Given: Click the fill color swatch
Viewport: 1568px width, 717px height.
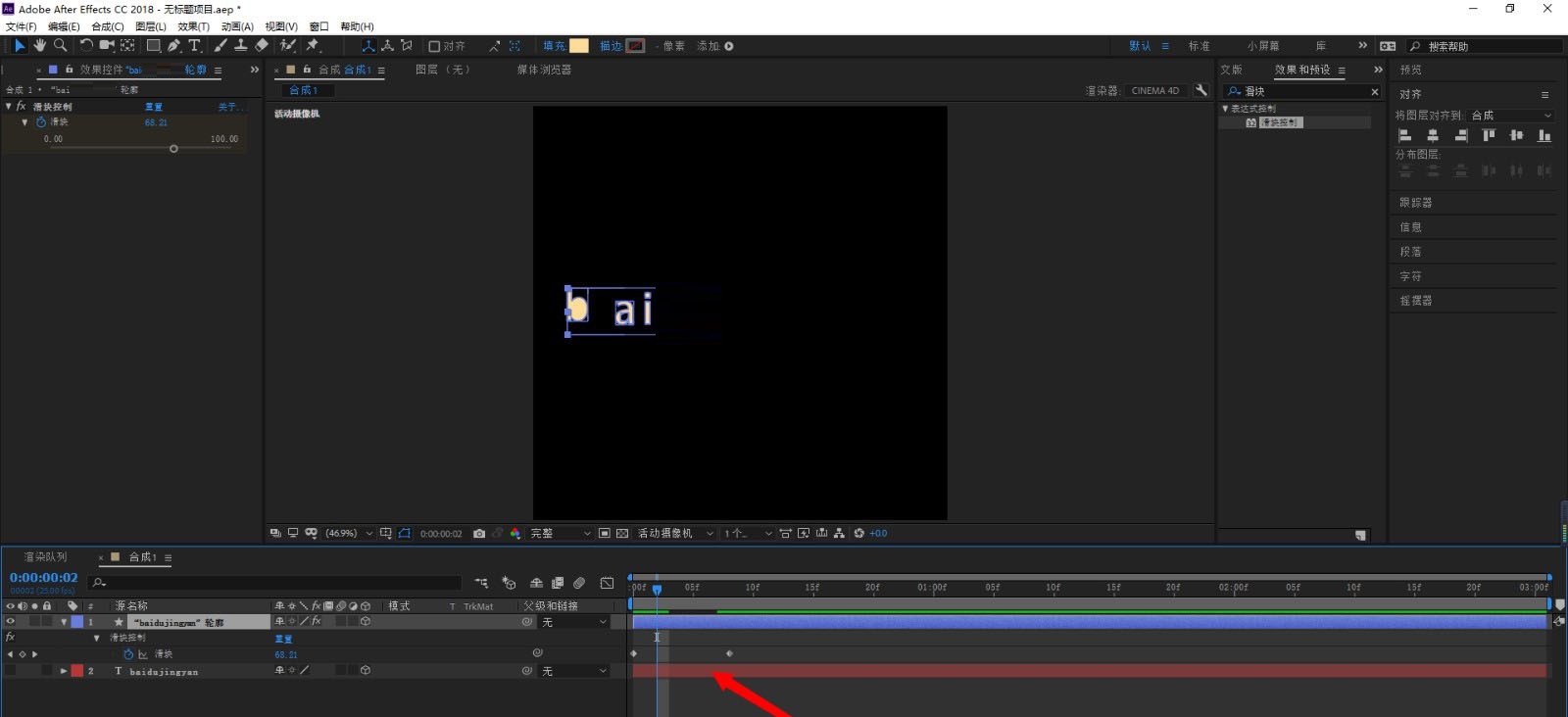Looking at the screenshot, I should pyautogui.click(x=579, y=46).
